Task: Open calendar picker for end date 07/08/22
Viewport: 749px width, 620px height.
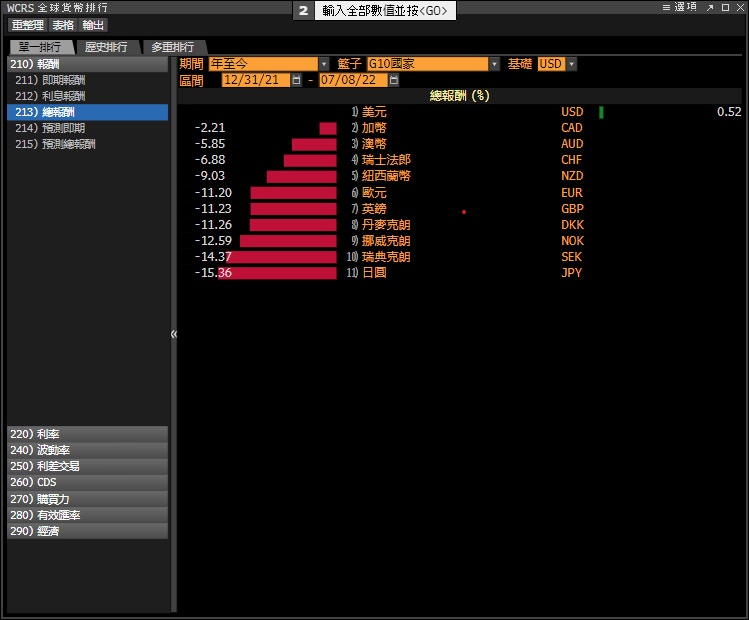Action: point(393,80)
